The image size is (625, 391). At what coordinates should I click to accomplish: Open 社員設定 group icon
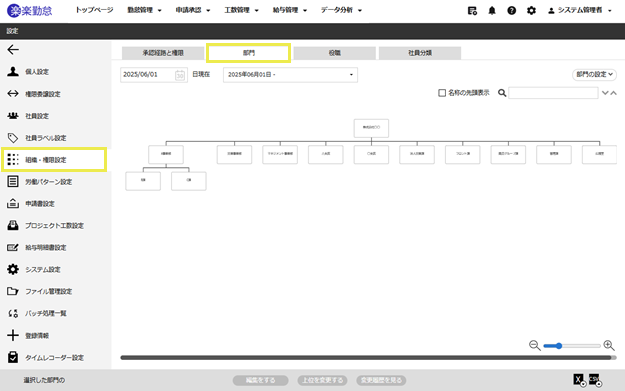(x=13, y=116)
